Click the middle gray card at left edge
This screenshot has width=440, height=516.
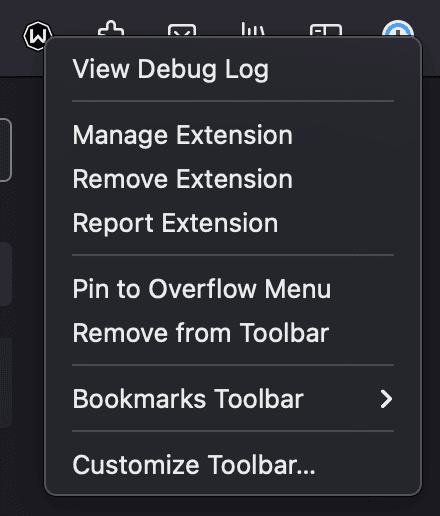coord(6,274)
